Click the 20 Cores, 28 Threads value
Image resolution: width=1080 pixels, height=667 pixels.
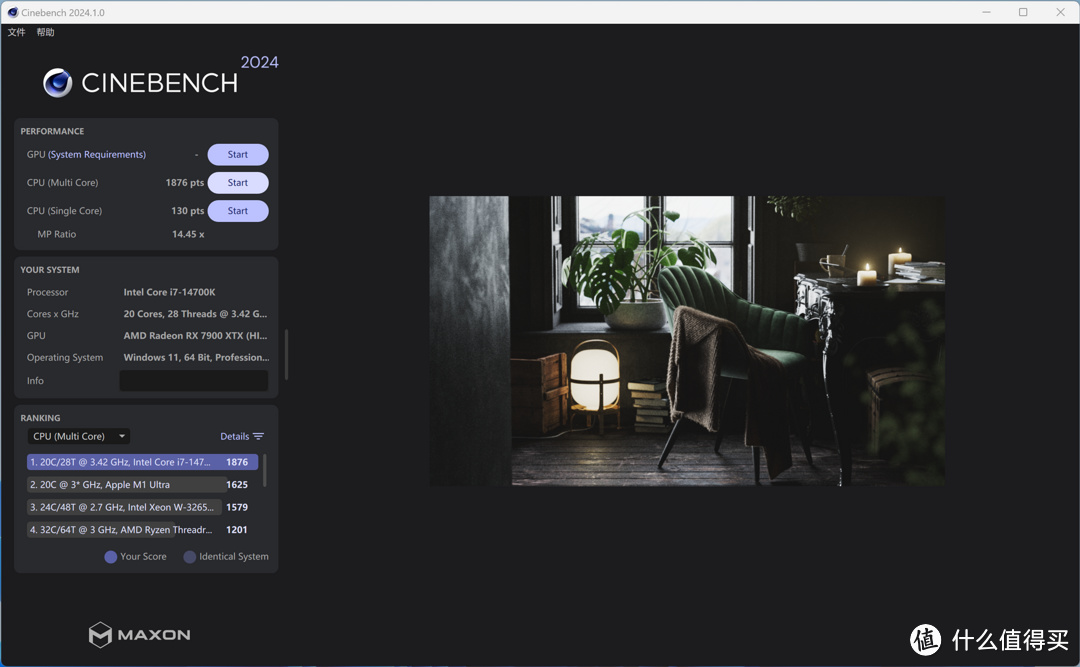195,314
